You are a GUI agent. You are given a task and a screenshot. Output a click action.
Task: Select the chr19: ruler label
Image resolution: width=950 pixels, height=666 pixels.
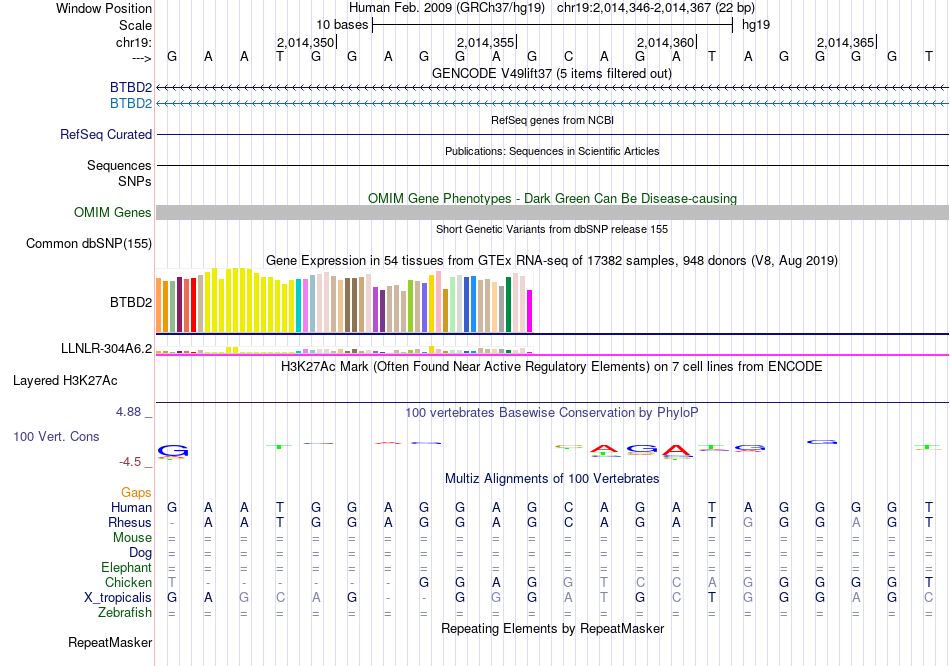click(x=134, y=42)
